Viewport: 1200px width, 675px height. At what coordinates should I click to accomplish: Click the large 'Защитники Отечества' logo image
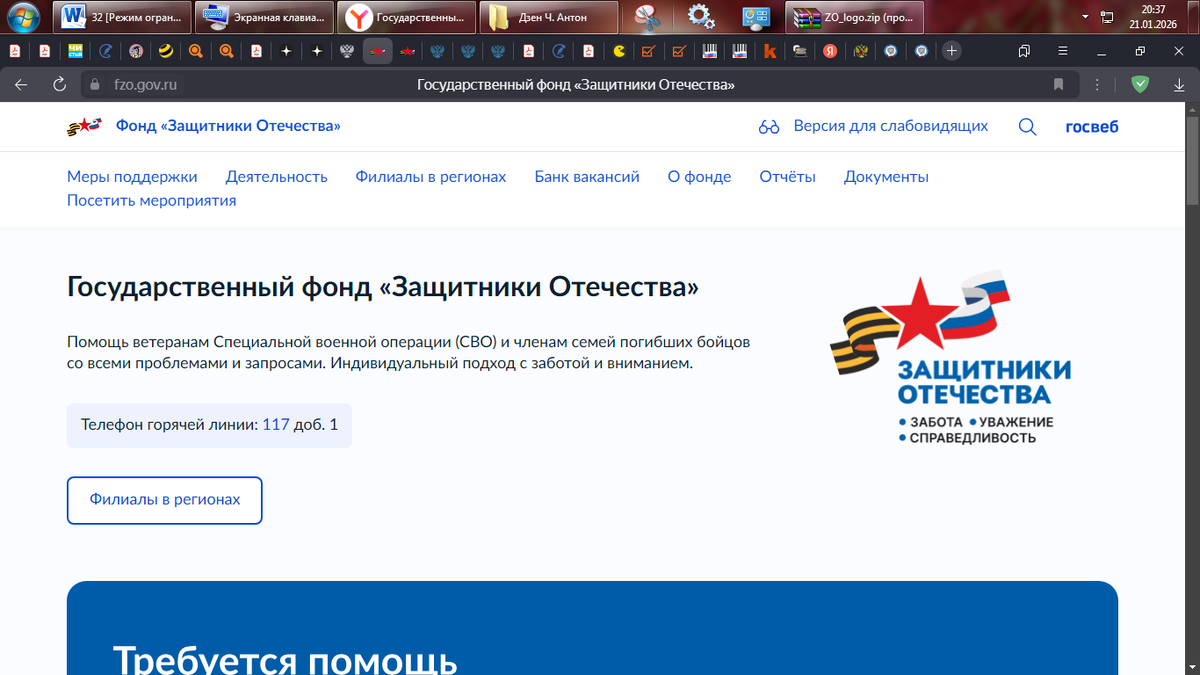click(950, 357)
